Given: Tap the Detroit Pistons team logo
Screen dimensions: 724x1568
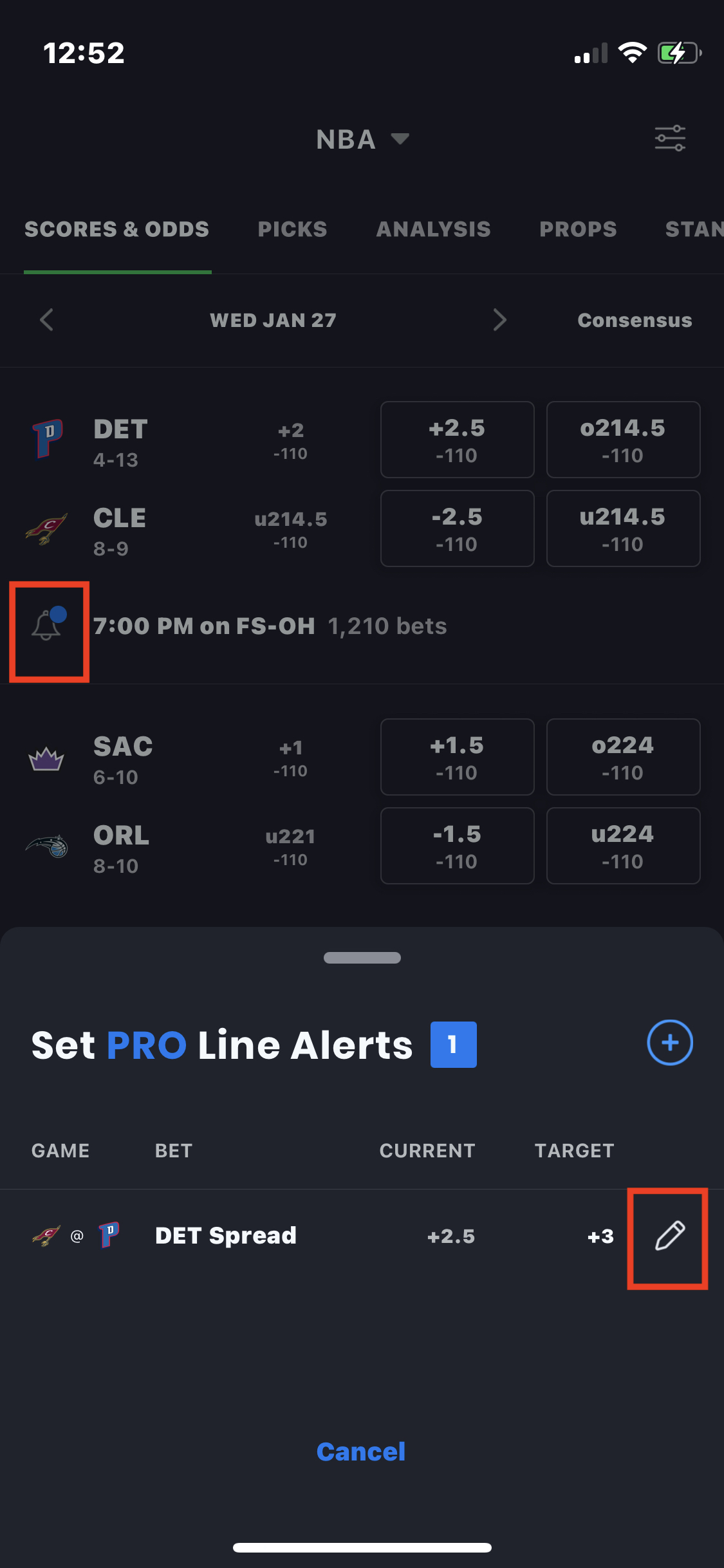Looking at the screenshot, I should point(48,439).
